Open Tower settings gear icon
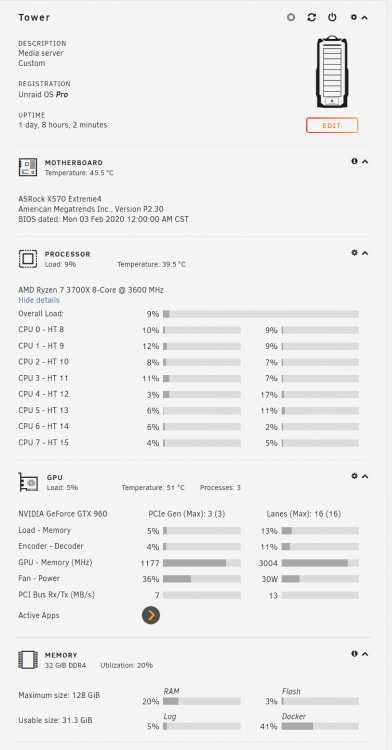Screen dimensions: 392x750 pos(354,17)
